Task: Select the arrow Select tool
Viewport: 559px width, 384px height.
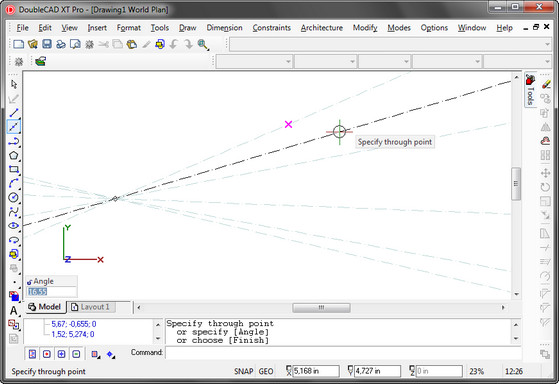Action: [x=14, y=84]
